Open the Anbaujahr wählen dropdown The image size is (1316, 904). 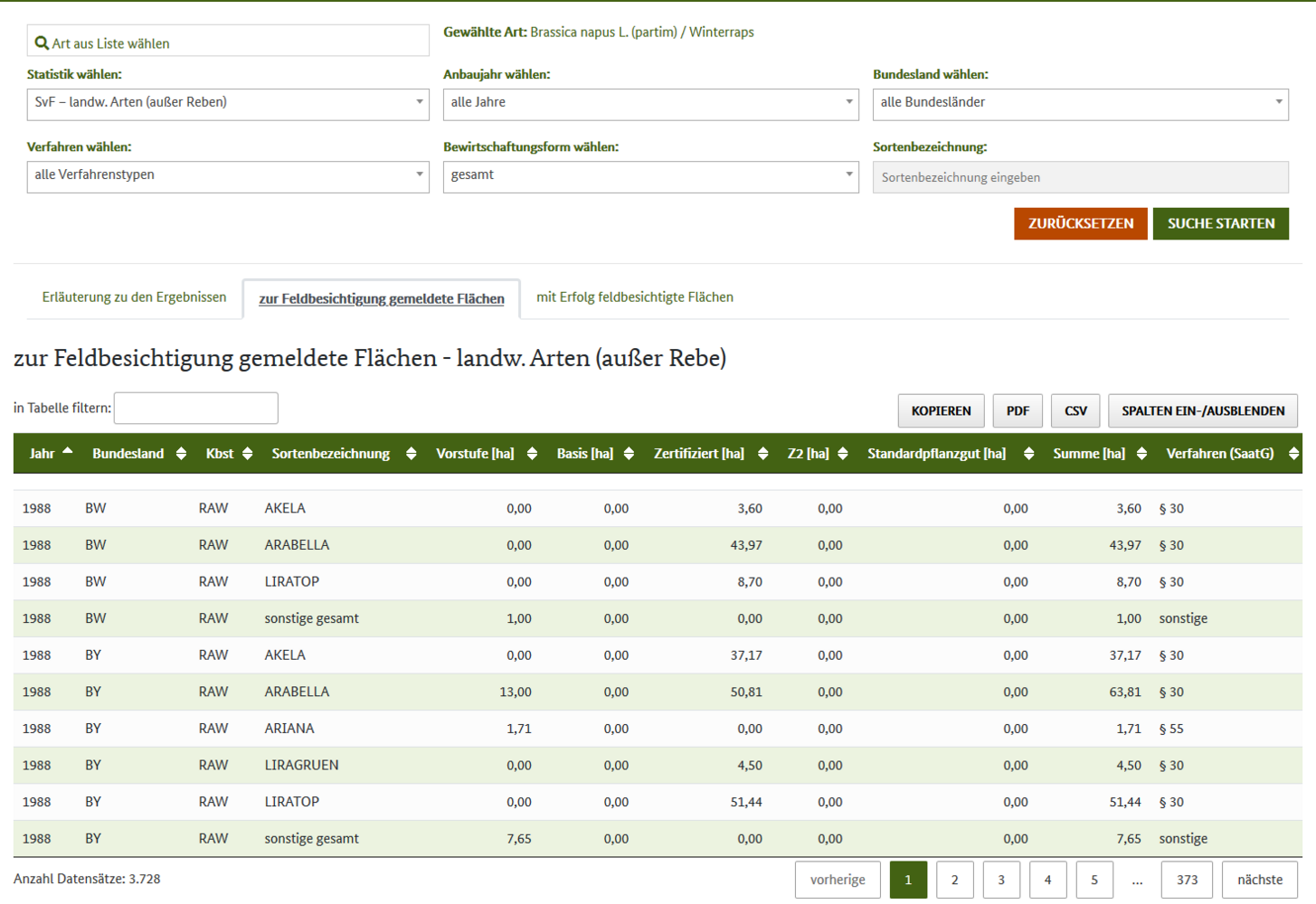pos(650,104)
